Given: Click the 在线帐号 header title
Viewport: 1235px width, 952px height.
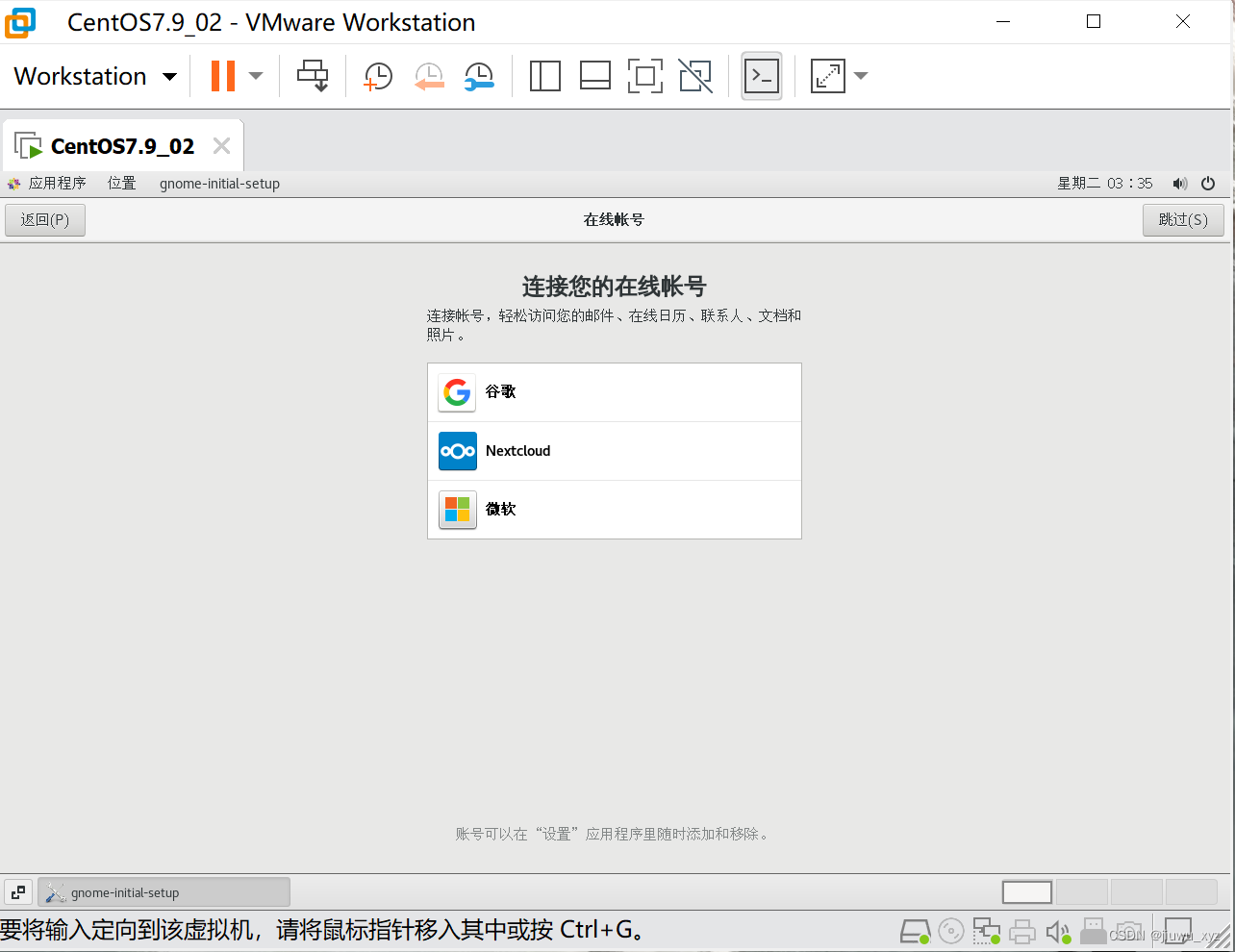Looking at the screenshot, I should (614, 220).
